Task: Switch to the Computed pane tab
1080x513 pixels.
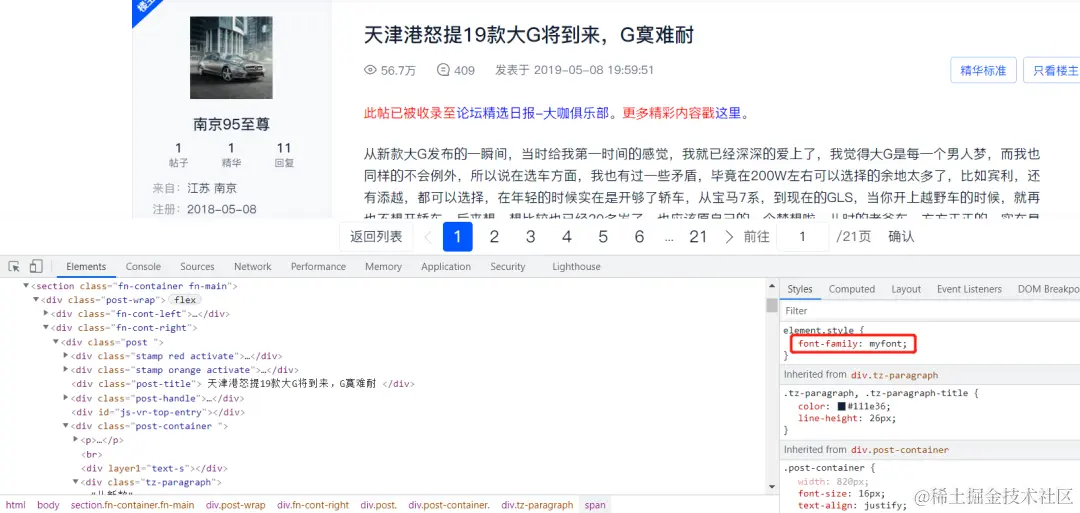Action: point(852,289)
